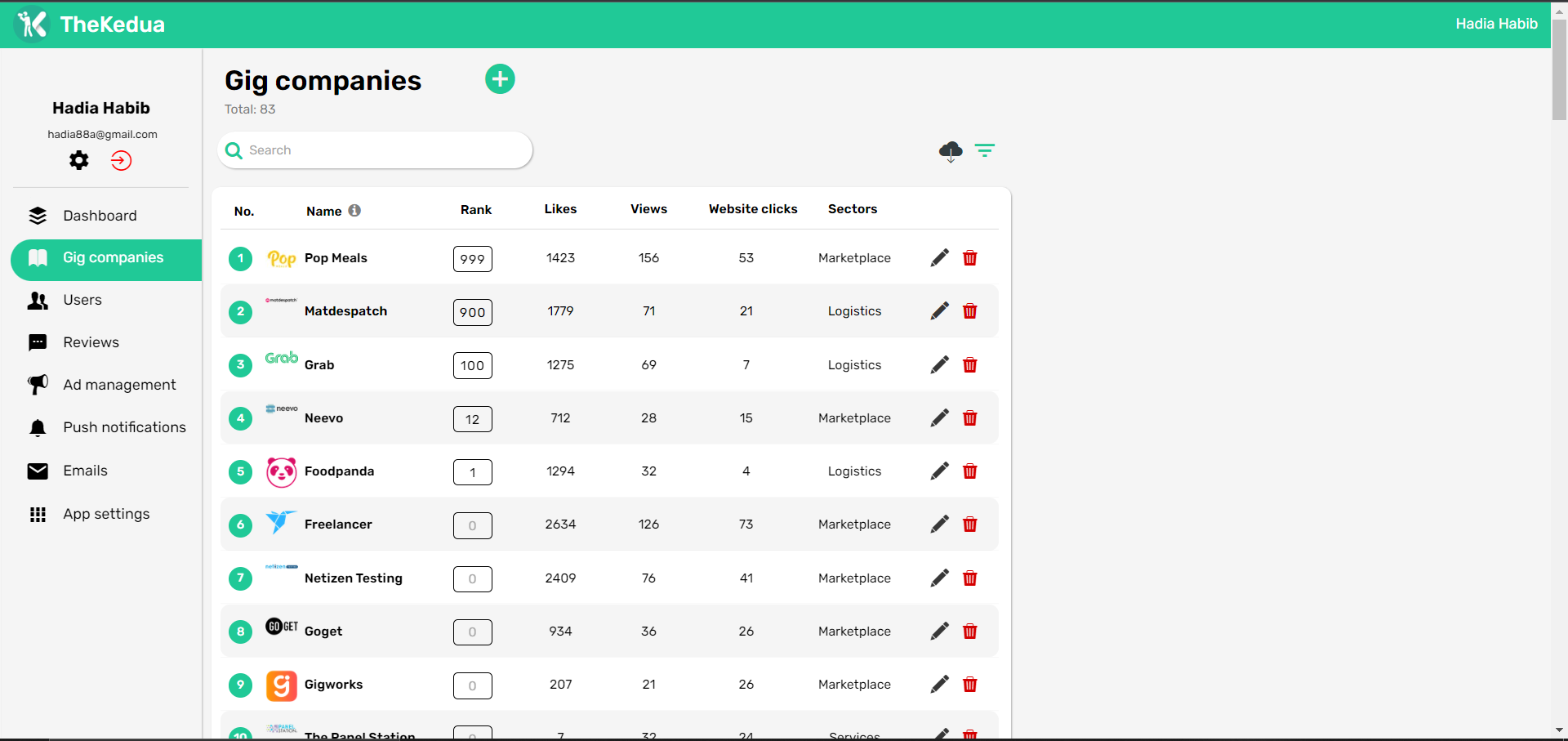Image resolution: width=1568 pixels, height=741 pixels.
Task: Click the Pop Meals rank box 999
Action: tap(473, 259)
